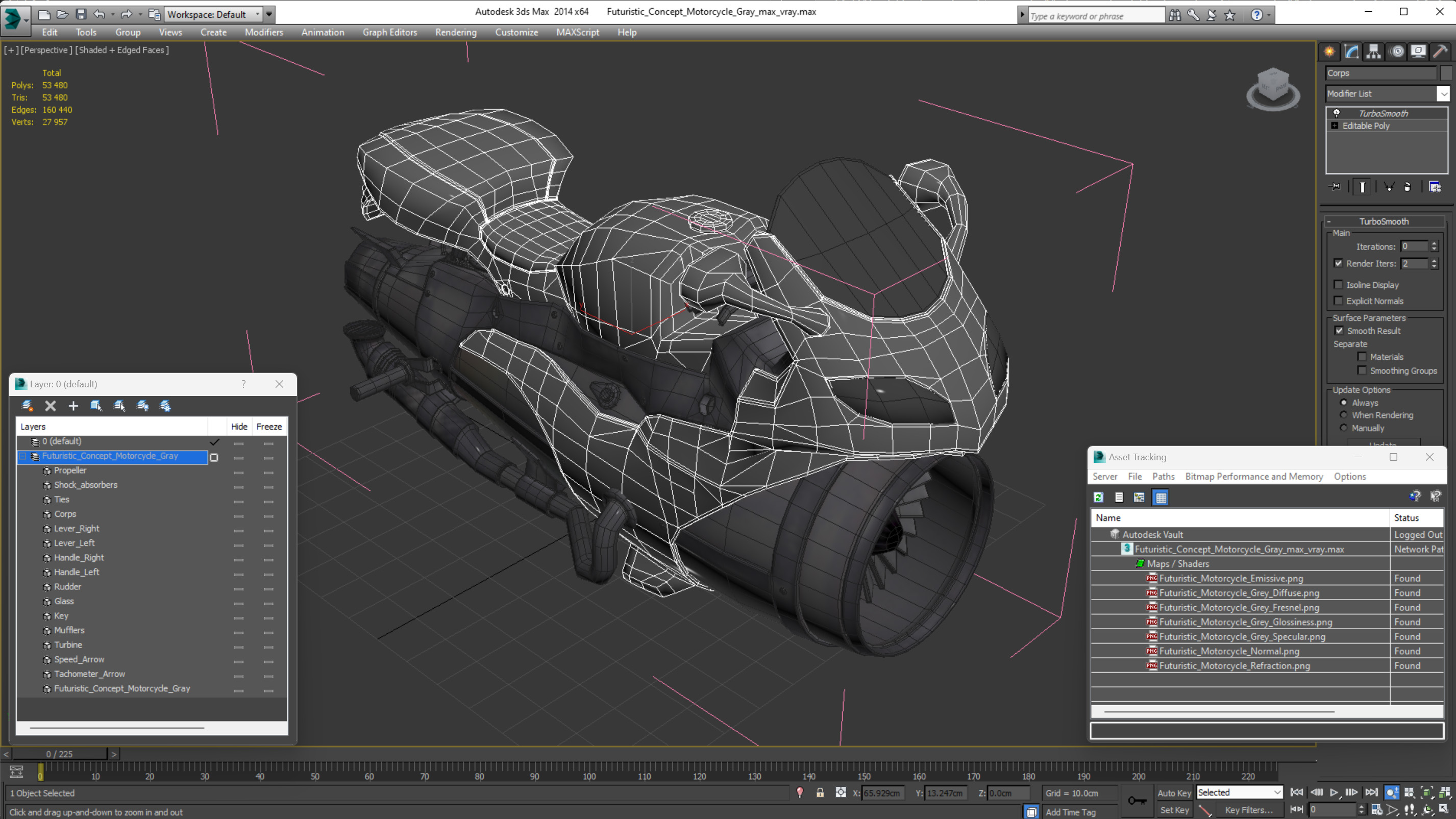Click the Perspective viewport label
1456x819 pixels.
pyautogui.click(x=46, y=49)
